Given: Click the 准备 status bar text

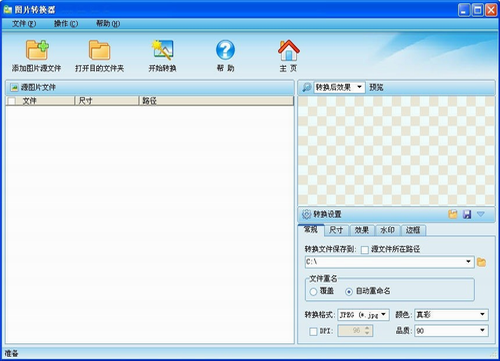Looking at the screenshot, I should (12, 354).
